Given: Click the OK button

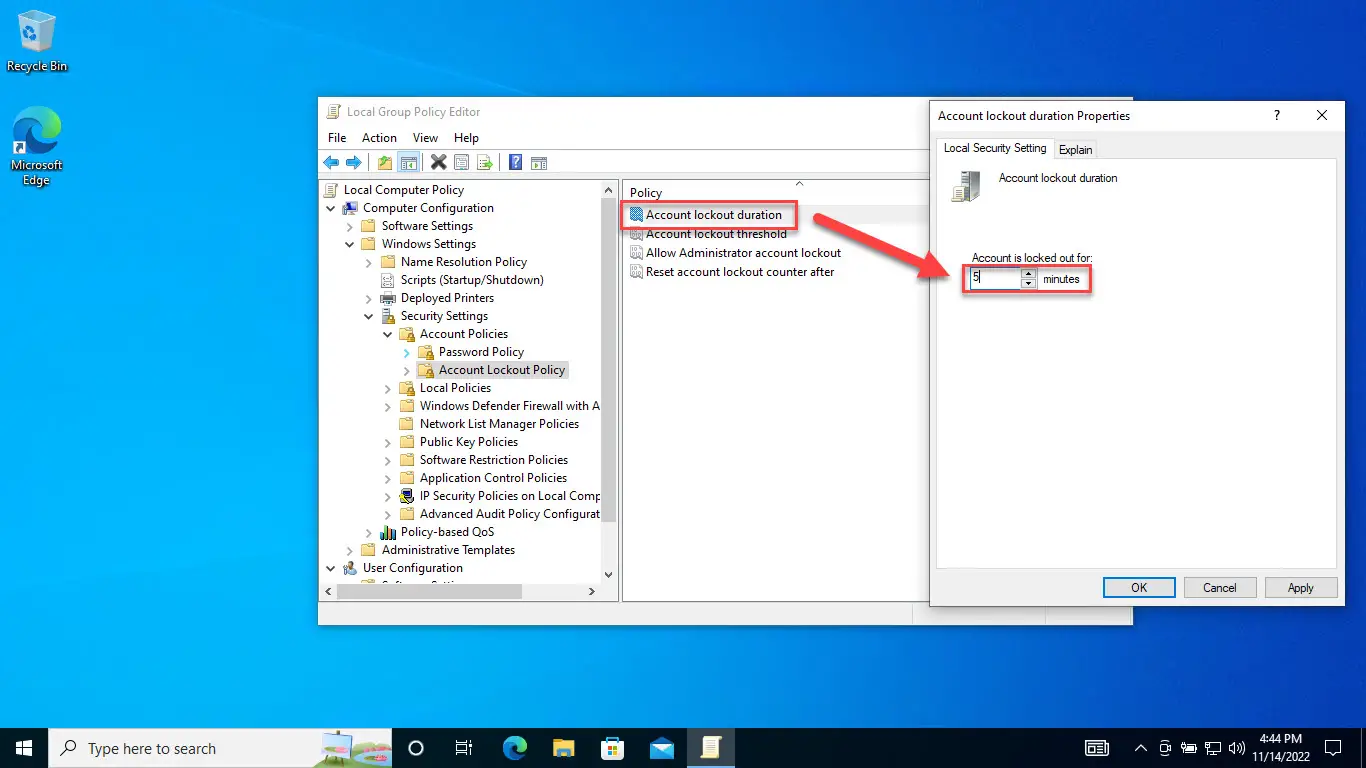Looking at the screenshot, I should [1139, 588].
